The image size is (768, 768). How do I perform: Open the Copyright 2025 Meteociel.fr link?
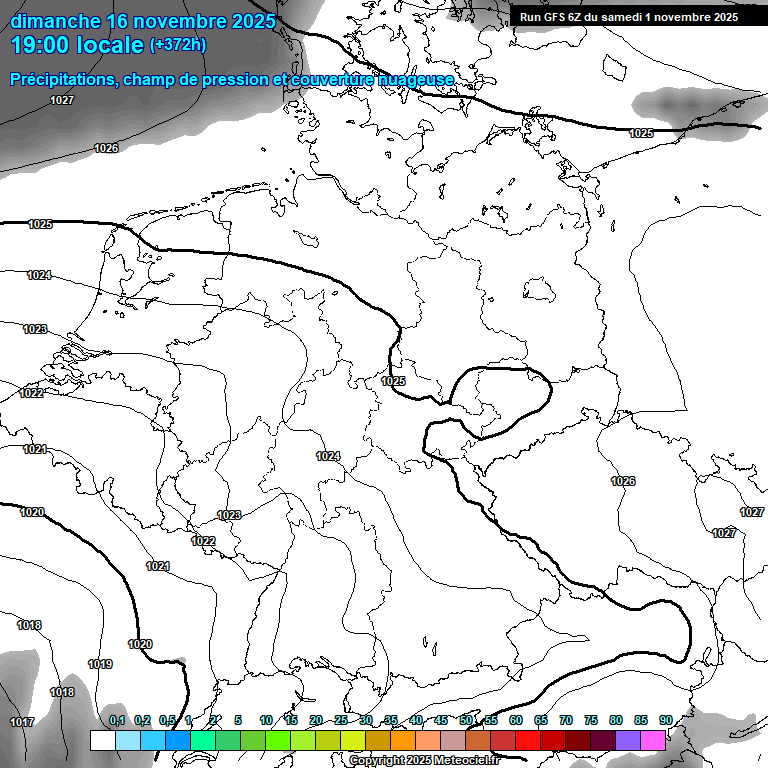424,761
